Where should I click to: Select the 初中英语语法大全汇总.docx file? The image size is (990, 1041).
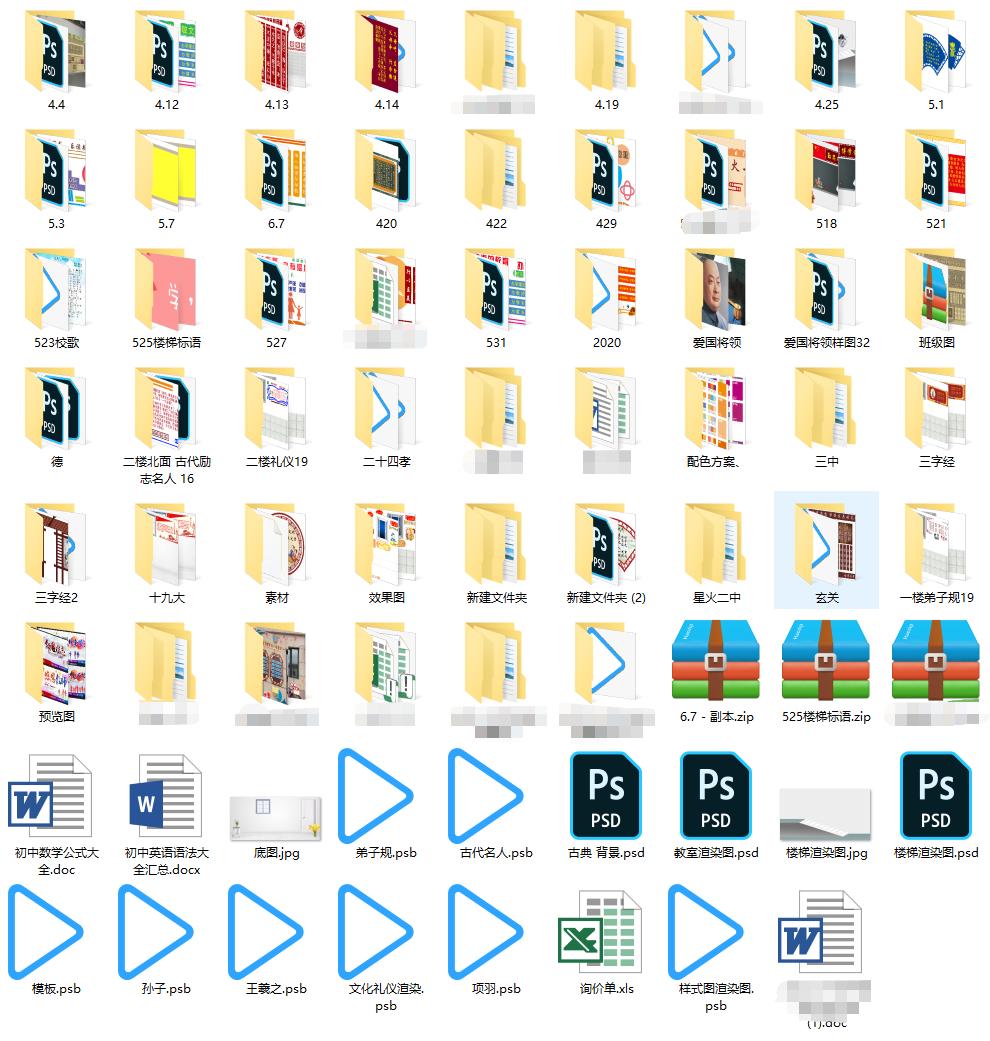[x=166, y=795]
